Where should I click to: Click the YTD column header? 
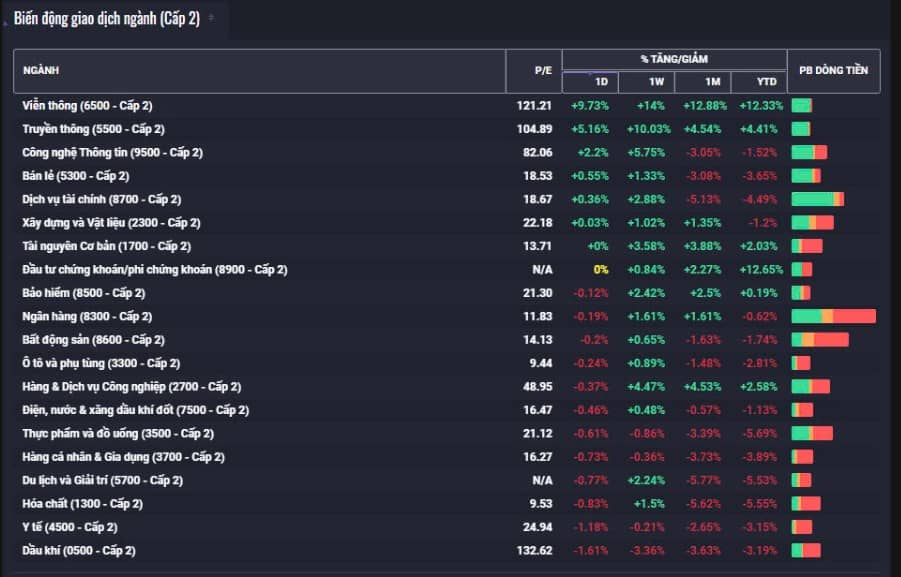coord(759,82)
